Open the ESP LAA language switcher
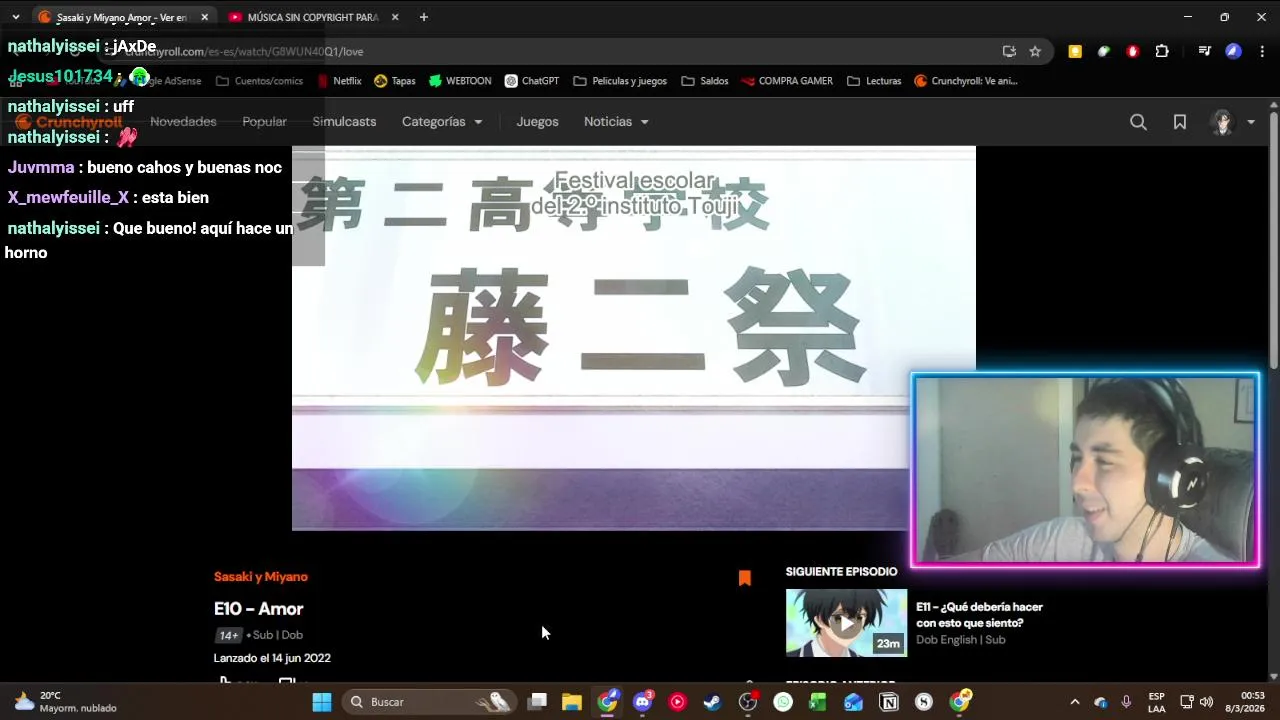 1156,702
